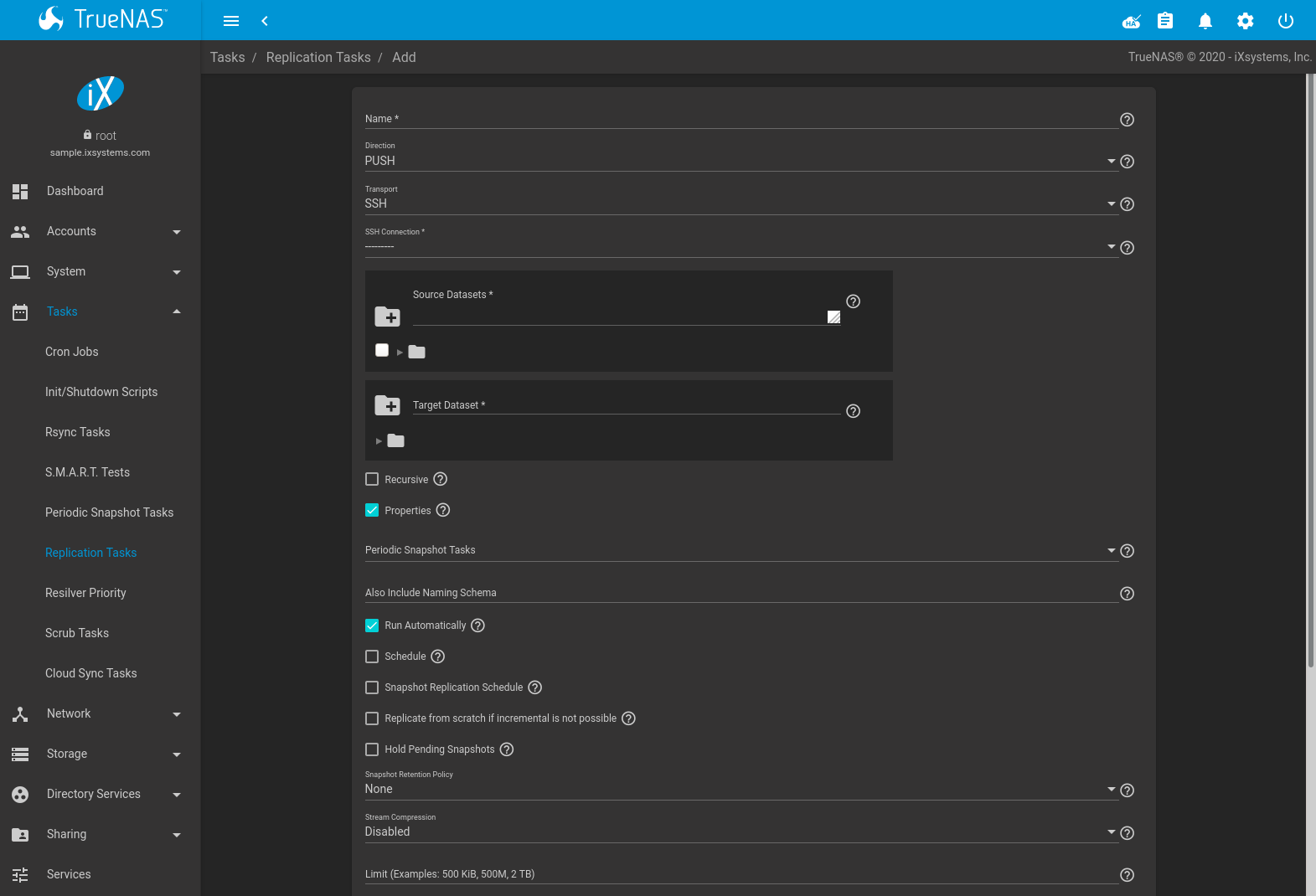Click Tasks breadcrumb link

click(x=228, y=57)
